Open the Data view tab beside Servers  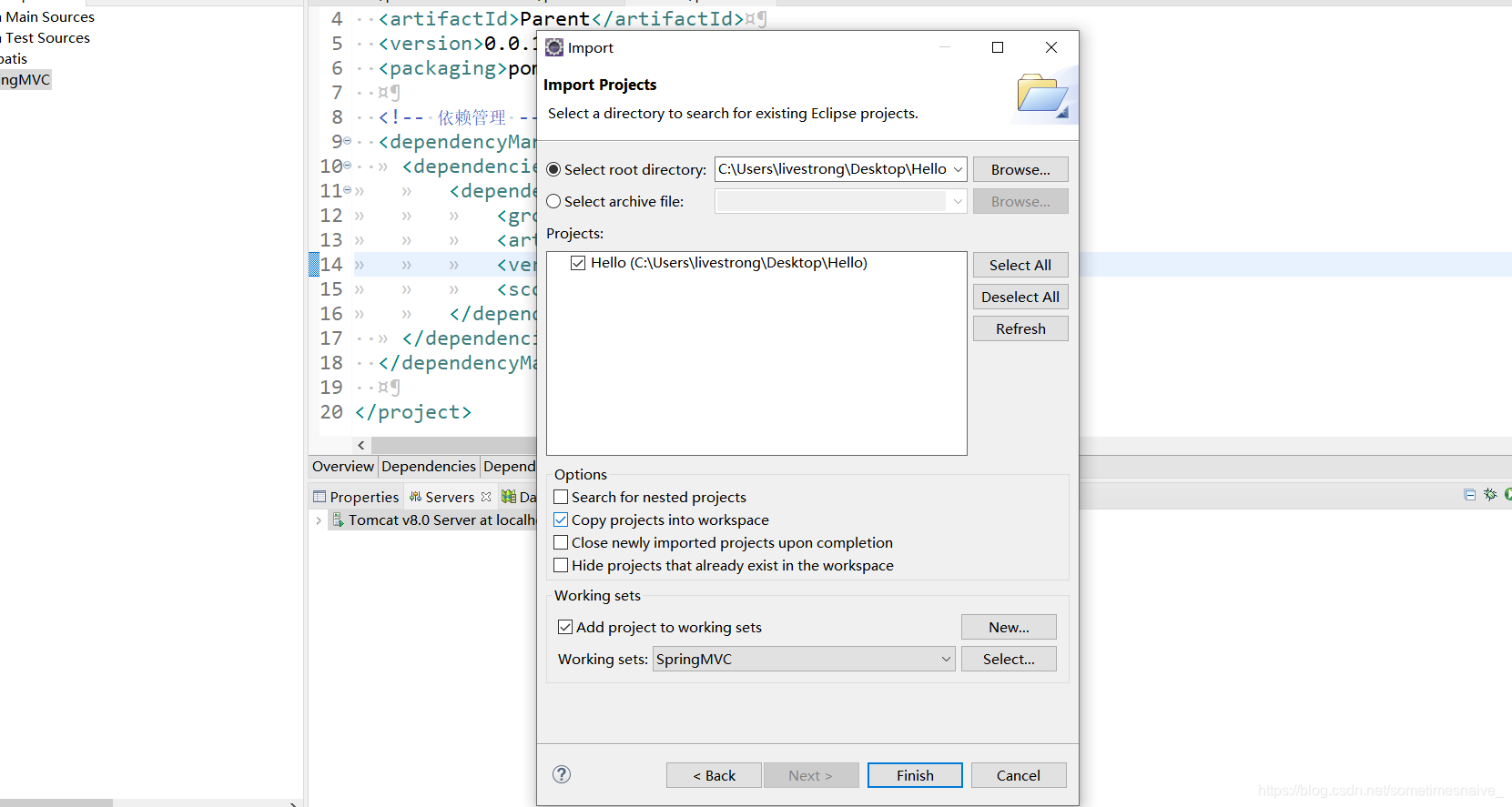(519, 497)
